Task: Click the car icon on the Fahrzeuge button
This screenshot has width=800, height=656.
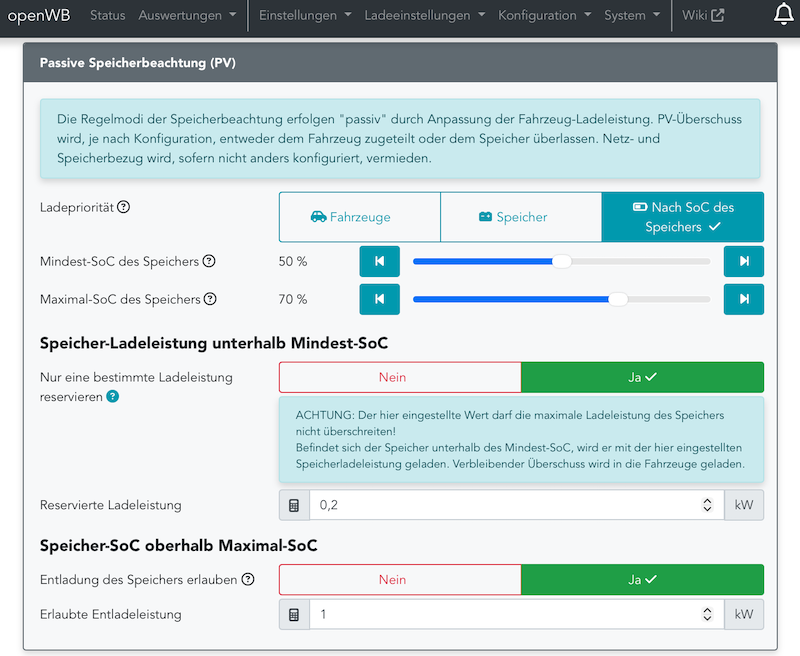Action: click(320, 217)
